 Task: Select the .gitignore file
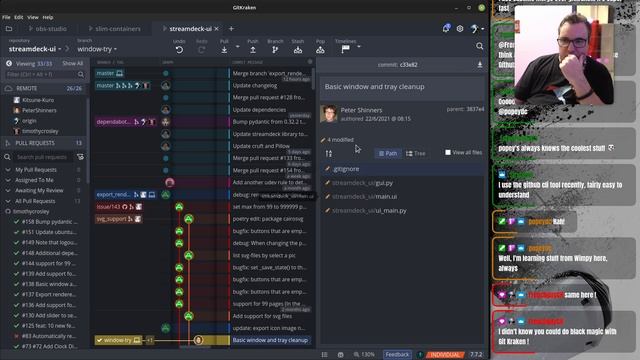pyautogui.click(x=402, y=169)
